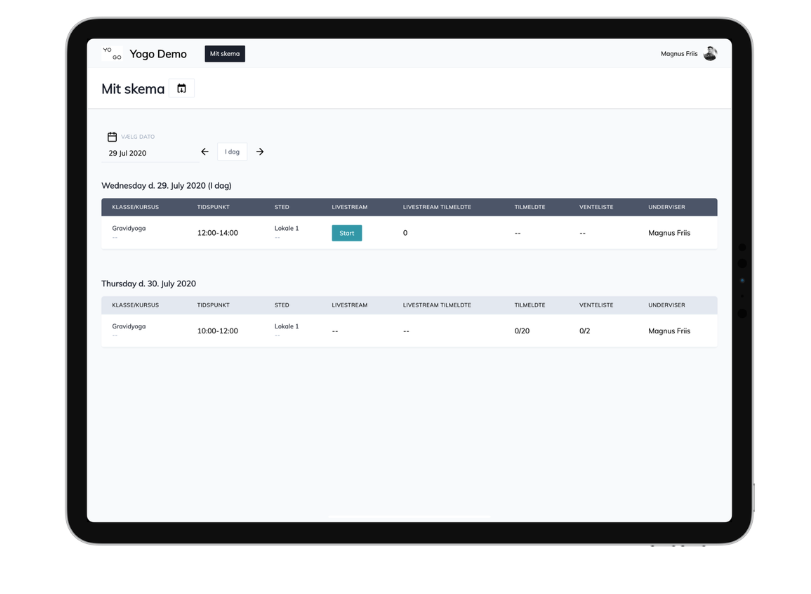Viewport: 811px width, 594px height.
Task: Click the Livestream column header
Action: [349, 207]
